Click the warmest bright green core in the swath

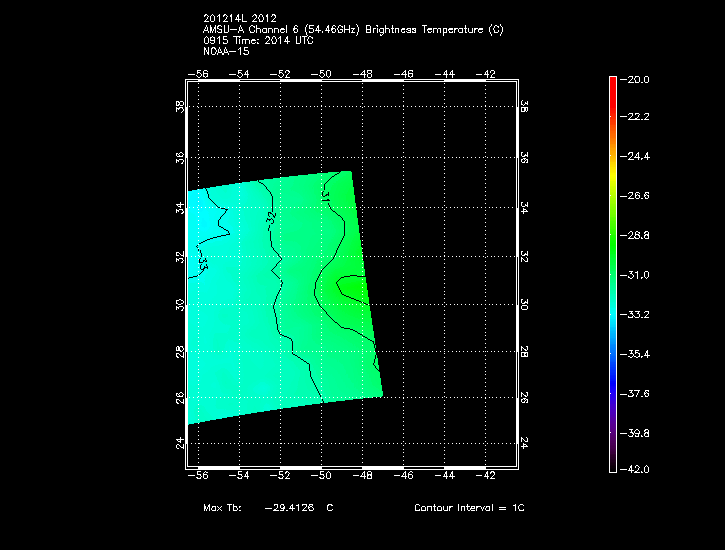point(352,288)
